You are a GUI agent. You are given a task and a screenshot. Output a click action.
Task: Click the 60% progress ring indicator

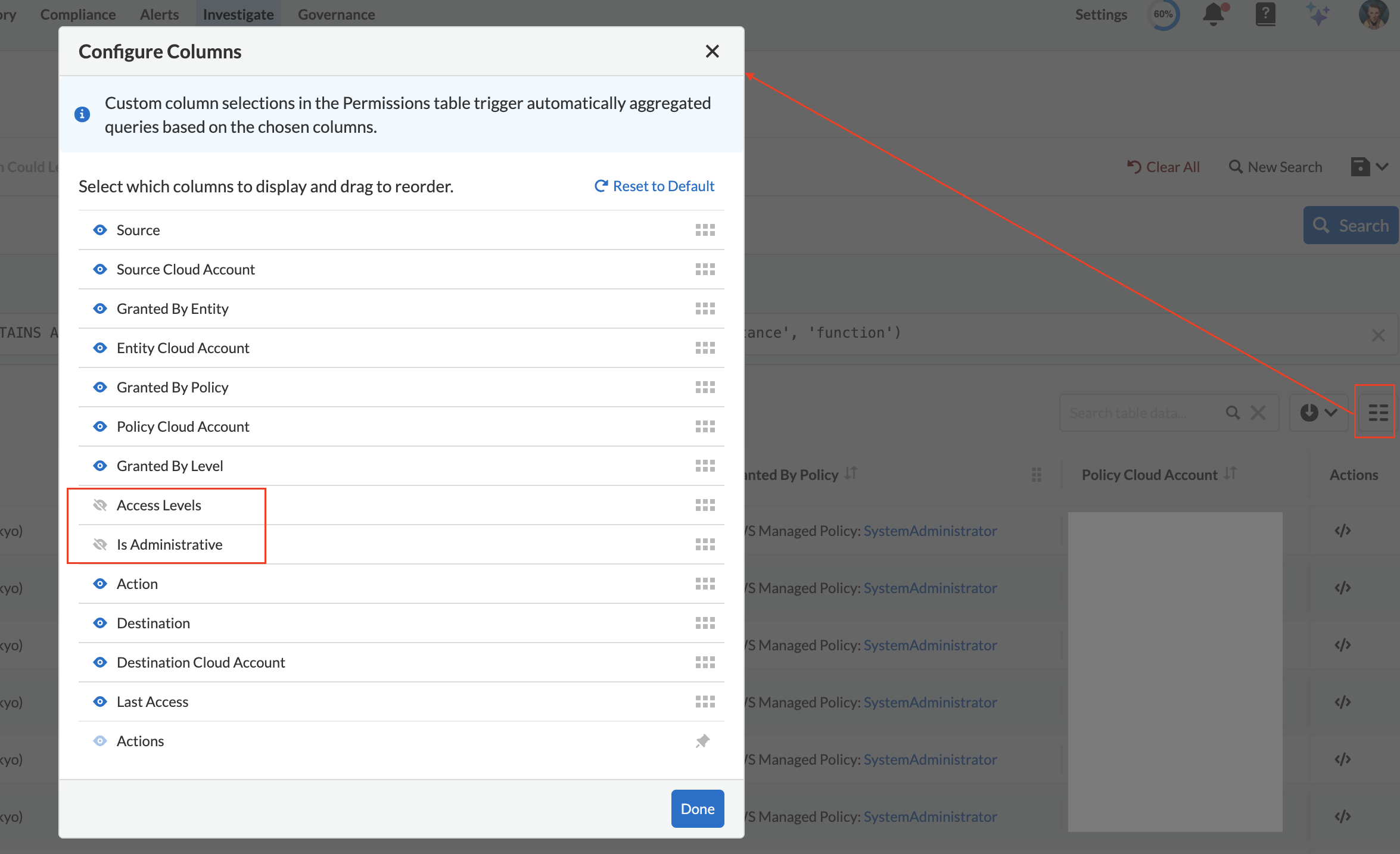1162,14
